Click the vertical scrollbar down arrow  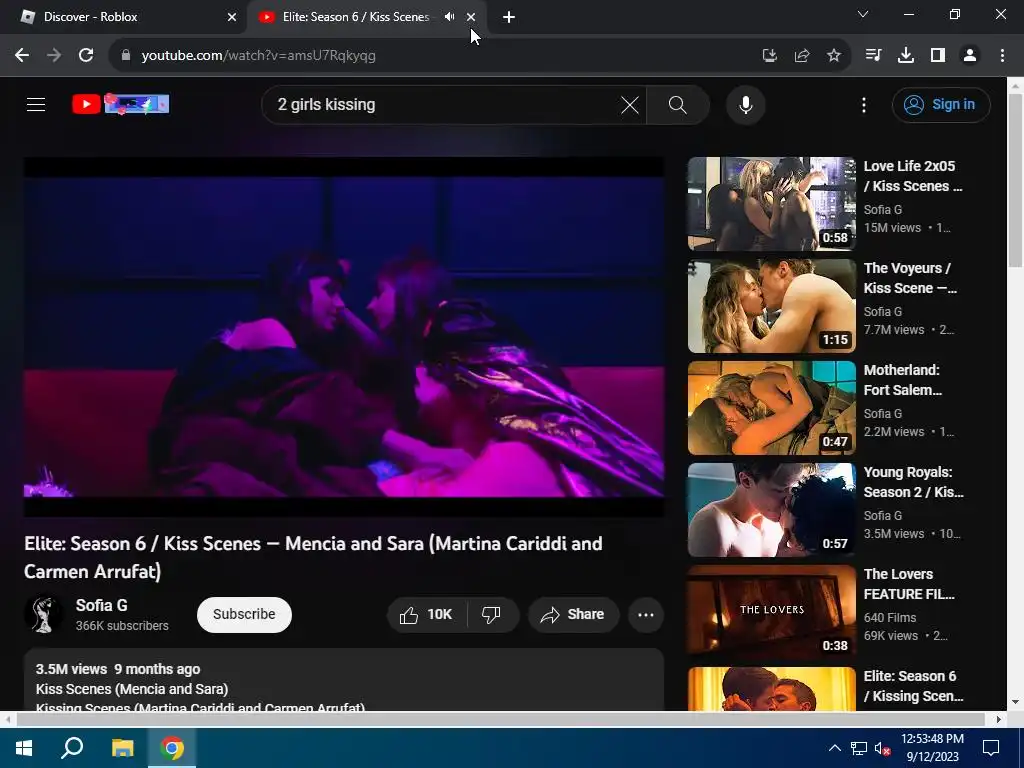click(1015, 703)
